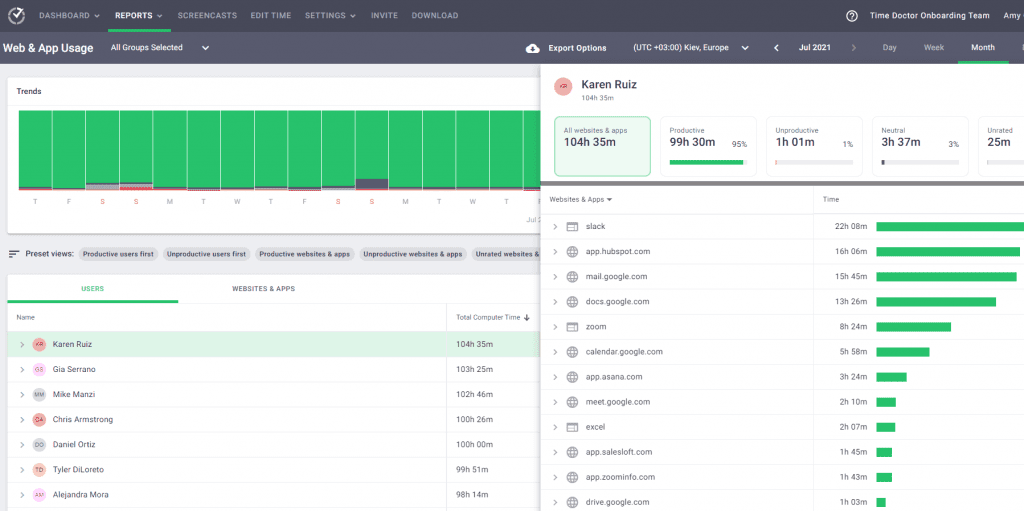Viewport: 1024px width, 511px height.
Task: Click globe icon beside meet.google.com
Action: point(572,402)
